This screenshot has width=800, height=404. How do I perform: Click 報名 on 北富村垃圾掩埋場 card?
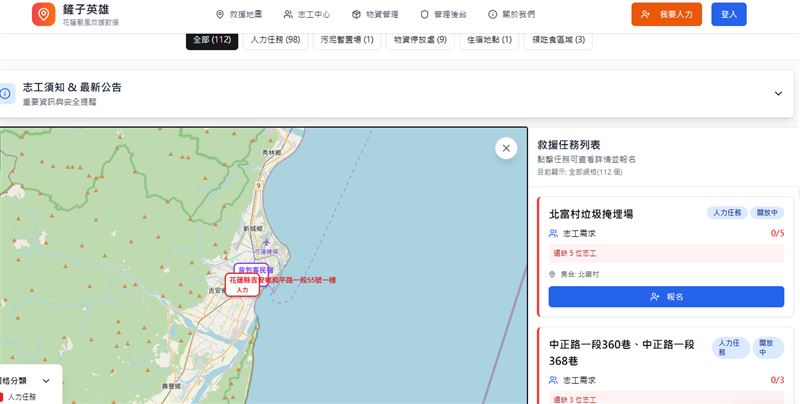[666, 296]
